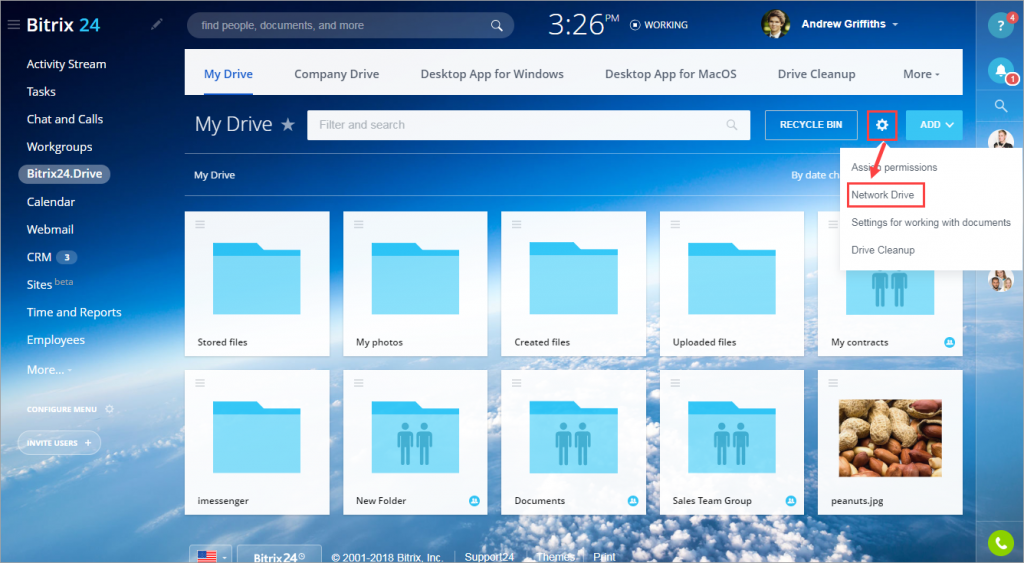Open Tasks in the sidebar
This screenshot has height=563, width=1024.
coord(40,91)
